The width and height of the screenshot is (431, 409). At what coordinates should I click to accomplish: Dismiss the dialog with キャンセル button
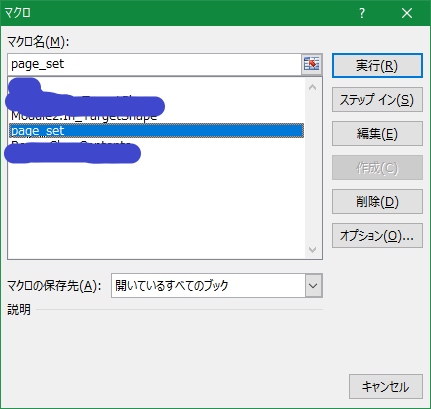tap(386, 387)
